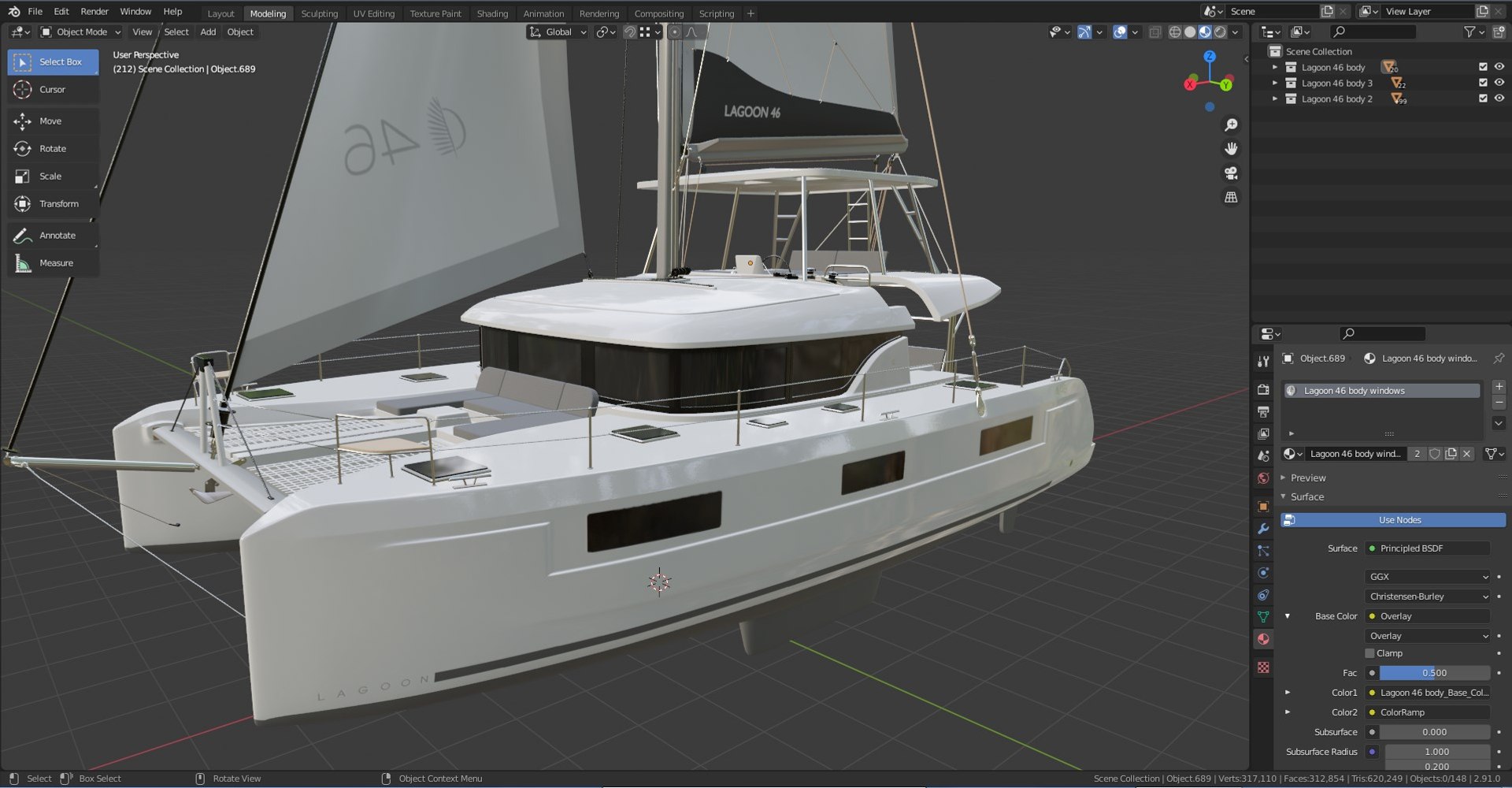Viewport: 1512px width, 788px height.
Task: Add a material slot with plus button
Action: tap(1499, 387)
